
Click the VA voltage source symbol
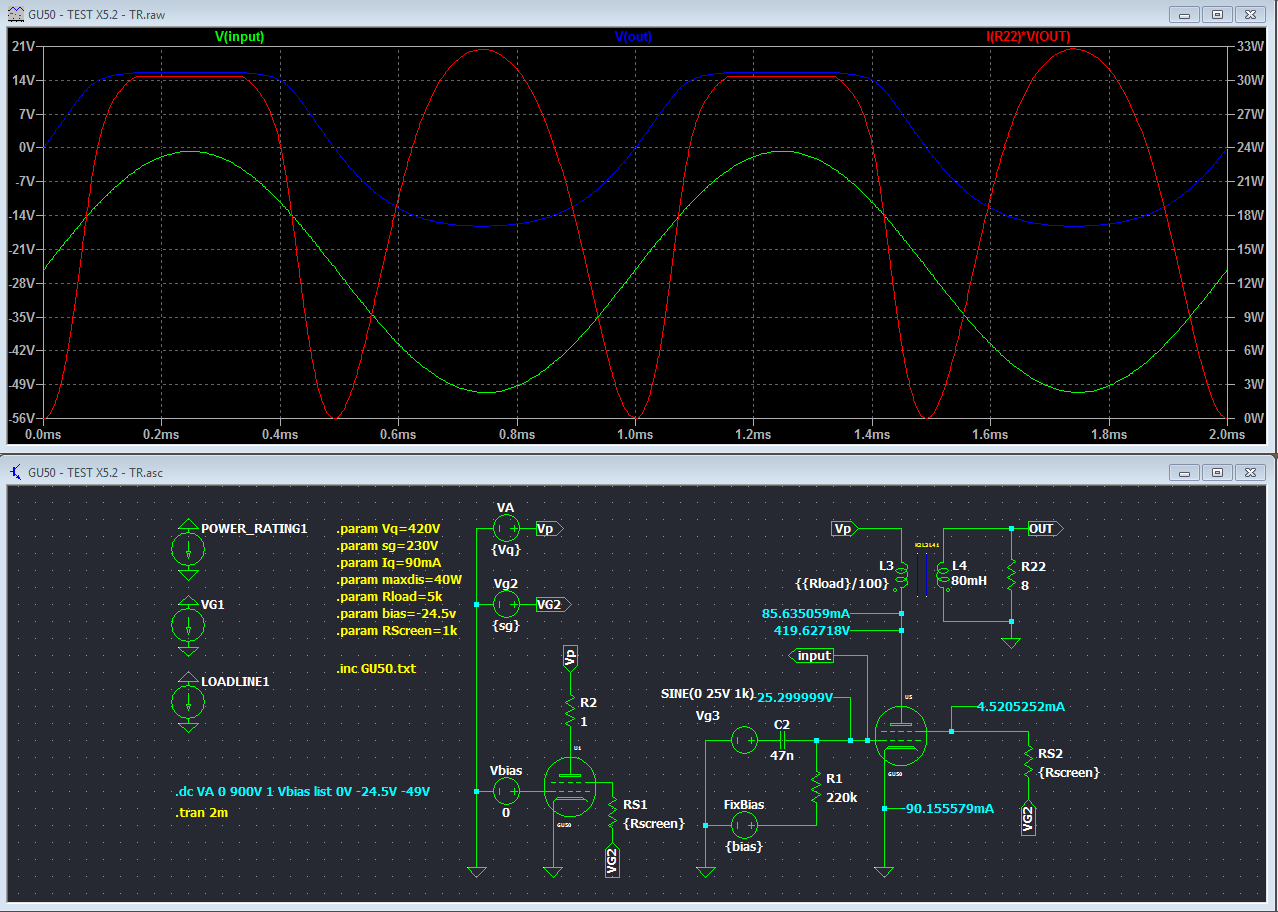tap(506, 528)
